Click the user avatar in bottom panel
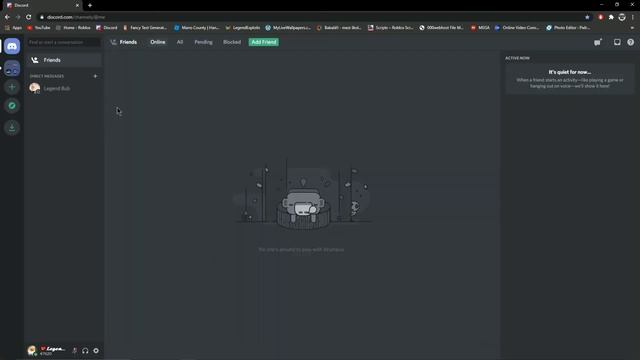 [x=32, y=350]
